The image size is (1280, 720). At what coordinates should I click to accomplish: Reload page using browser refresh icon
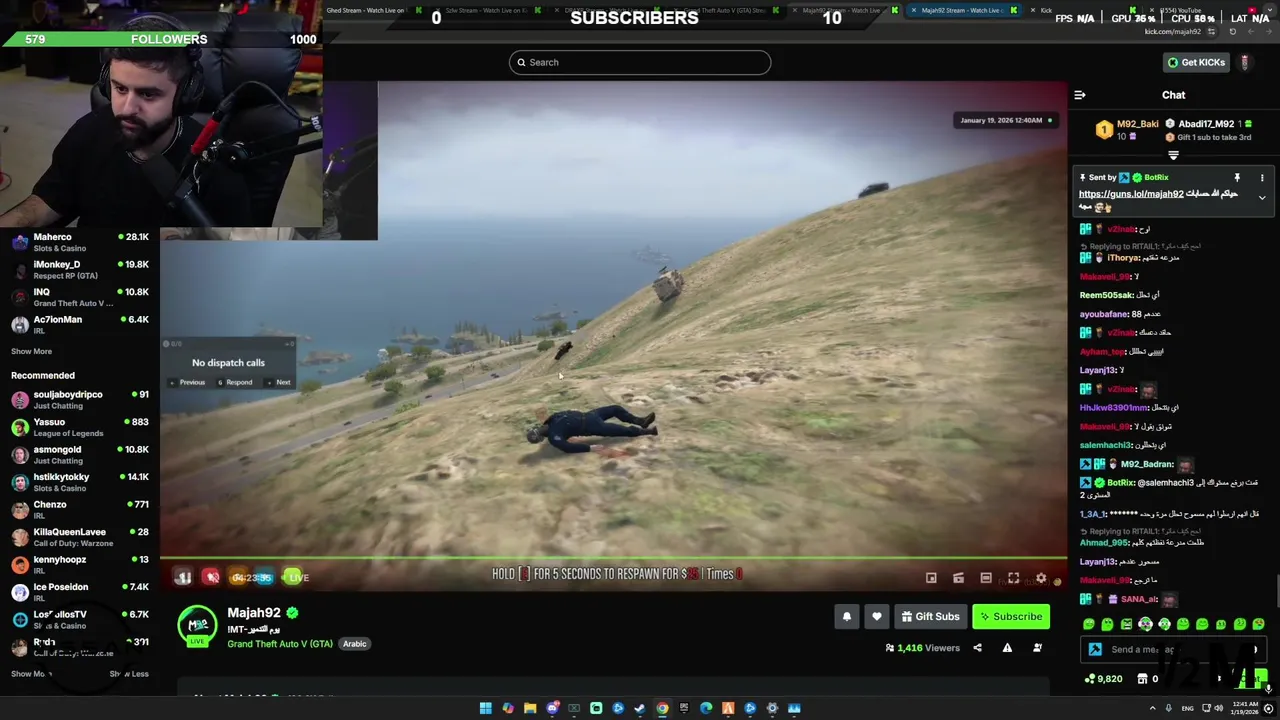(1232, 32)
